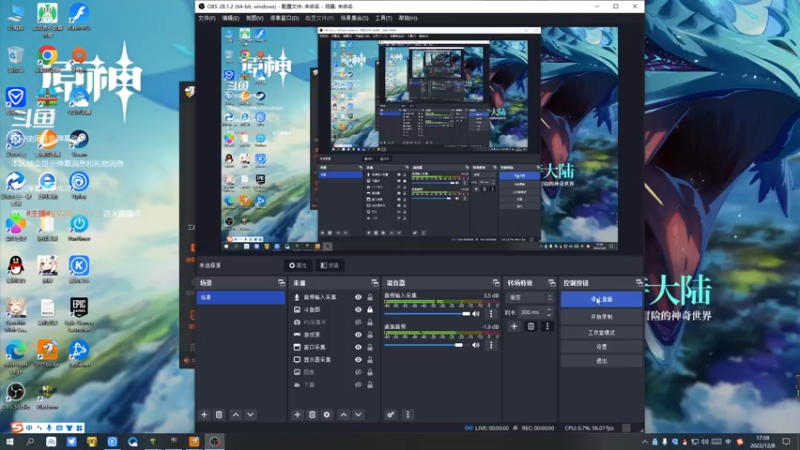Open the Recycle Bin desktop icon
The image size is (800, 450).
click(16, 59)
